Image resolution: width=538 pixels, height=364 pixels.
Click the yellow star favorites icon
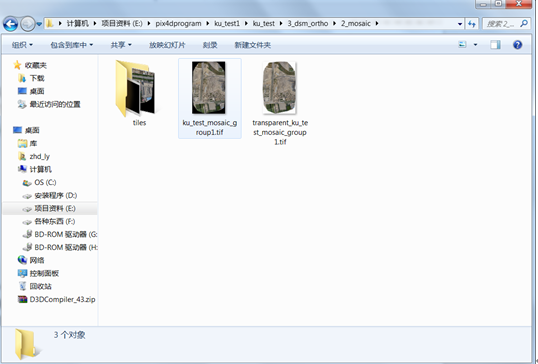[x=17, y=65]
